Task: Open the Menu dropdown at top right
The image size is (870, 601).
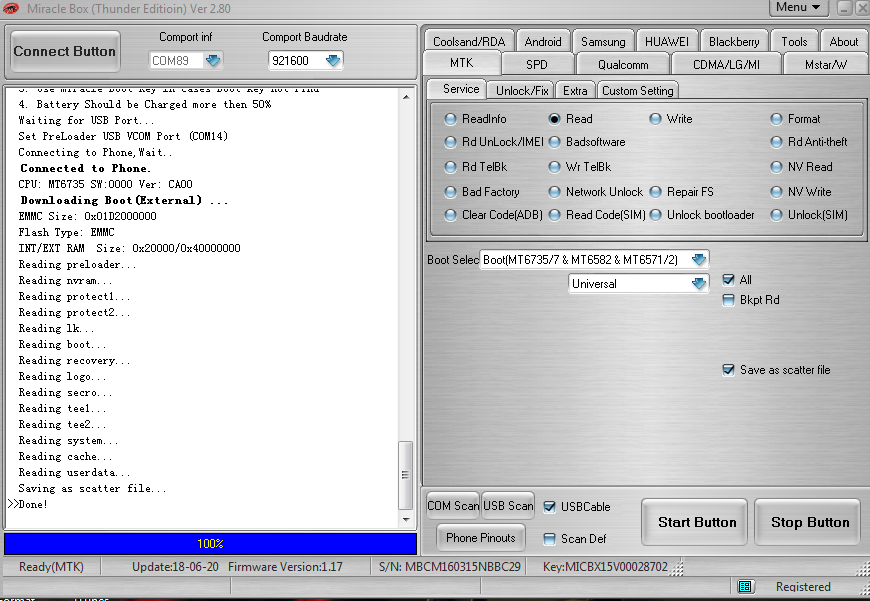Action: point(798,7)
